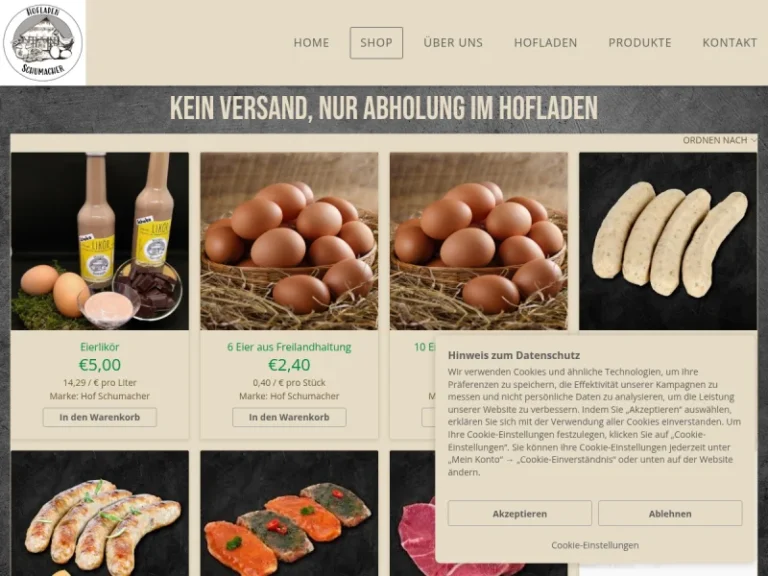Viewport: 768px width, 576px height.
Task: Open the Eierlikör product image
Action: click(x=100, y=241)
